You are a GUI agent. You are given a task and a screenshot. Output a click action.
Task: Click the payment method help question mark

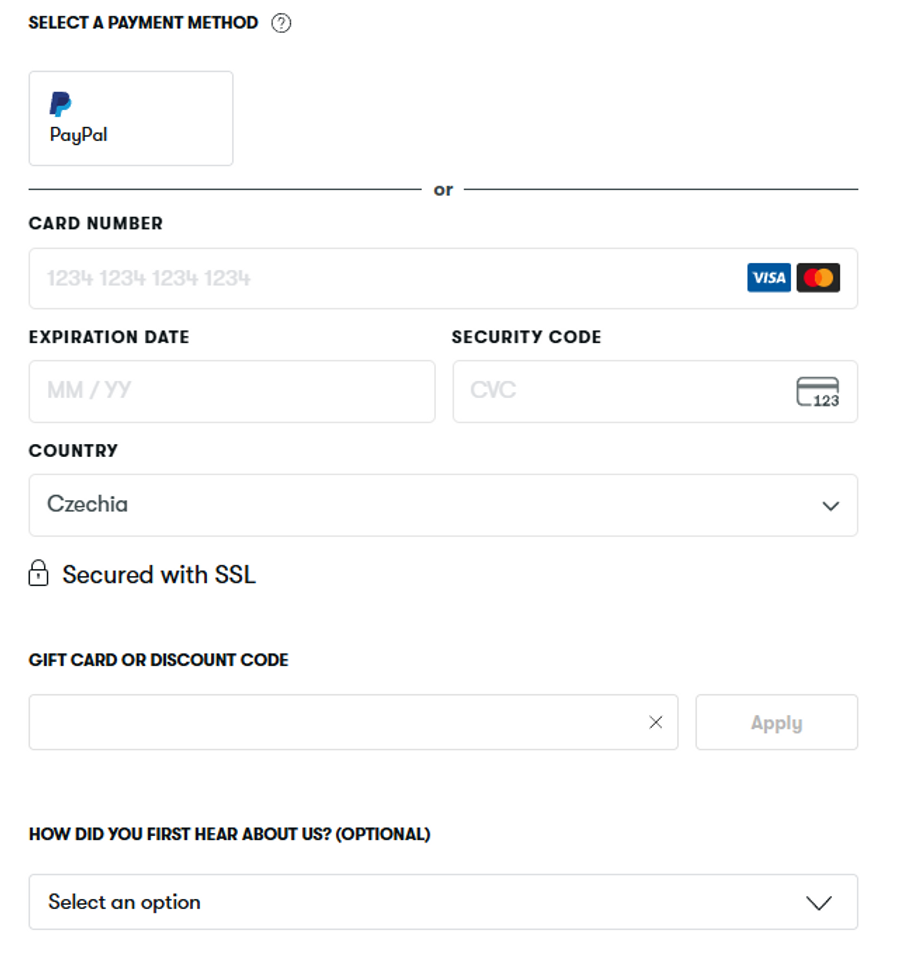(x=281, y=23)
